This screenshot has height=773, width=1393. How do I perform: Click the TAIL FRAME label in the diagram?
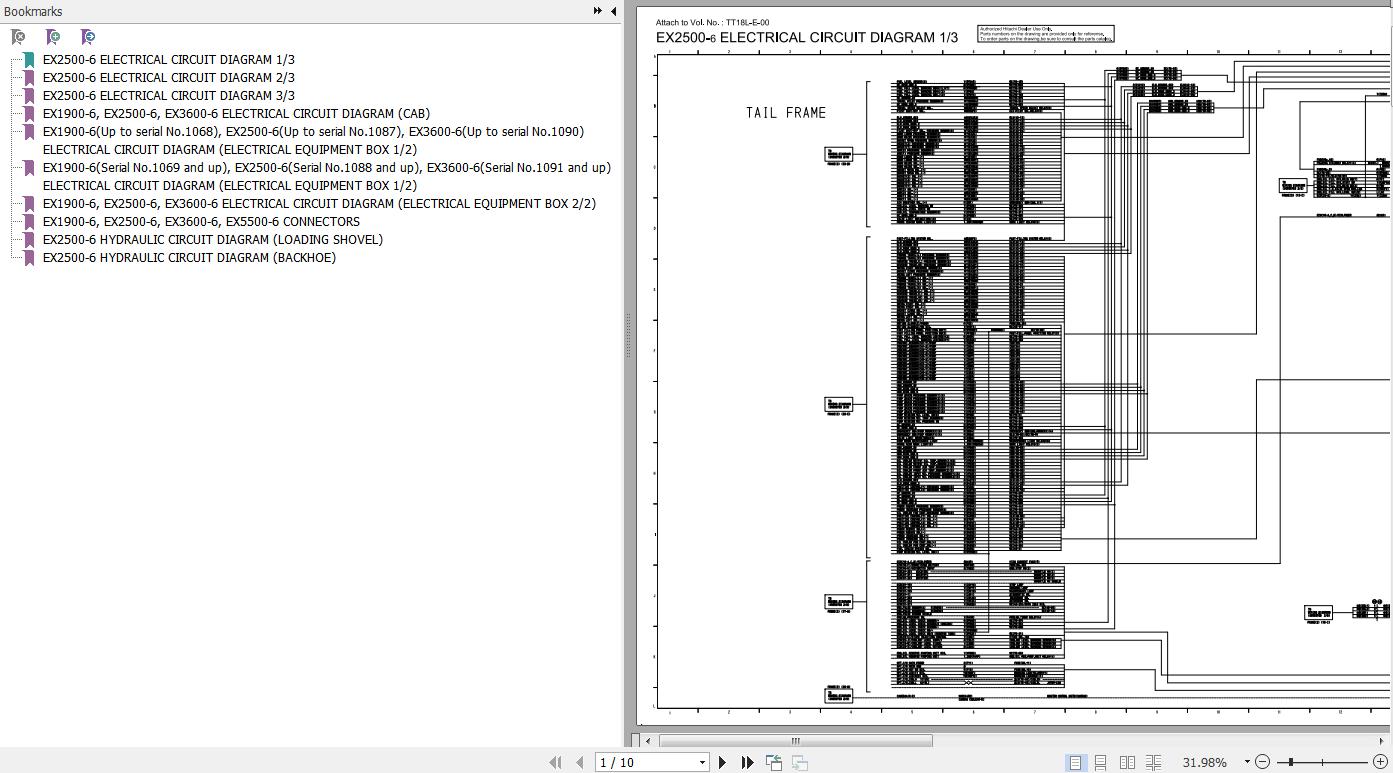tap(786, 113)
